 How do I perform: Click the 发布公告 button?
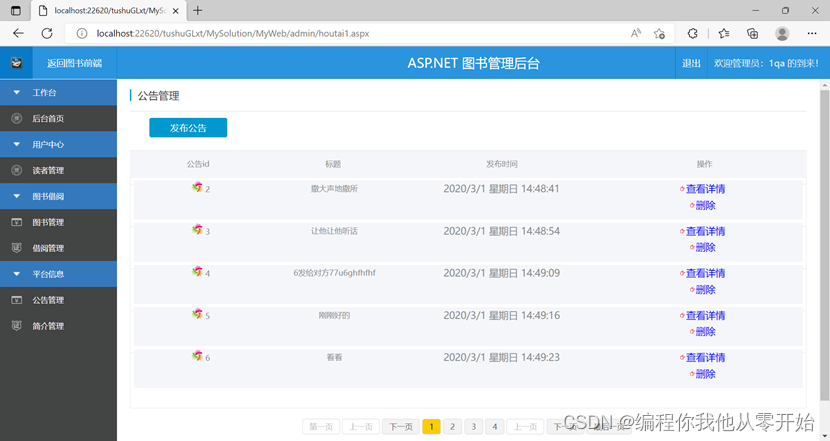pos(188,128)
